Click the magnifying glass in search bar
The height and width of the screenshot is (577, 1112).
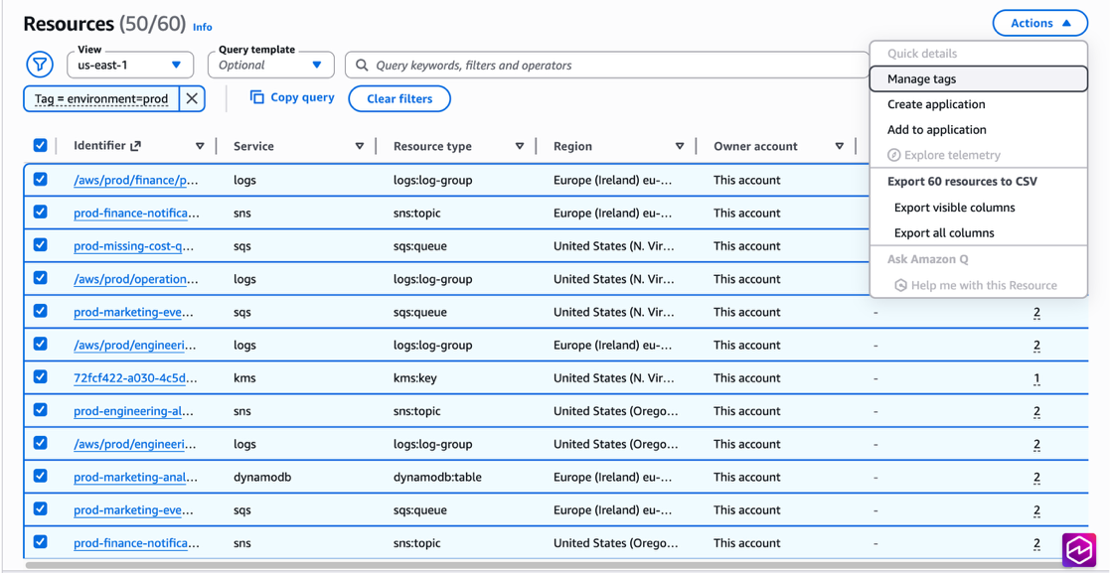[361, 64]
